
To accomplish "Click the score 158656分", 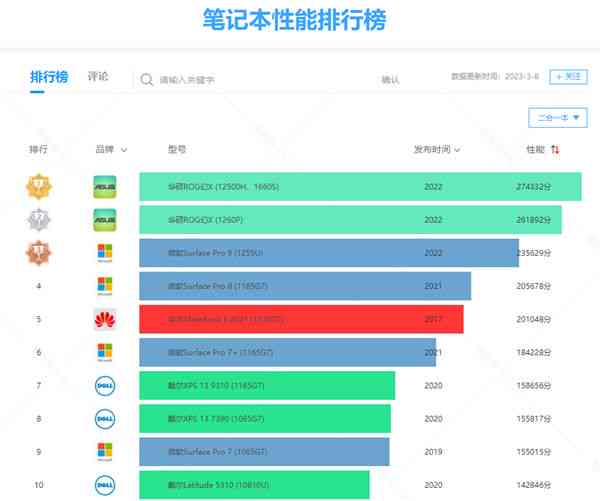I will (533, 385).
